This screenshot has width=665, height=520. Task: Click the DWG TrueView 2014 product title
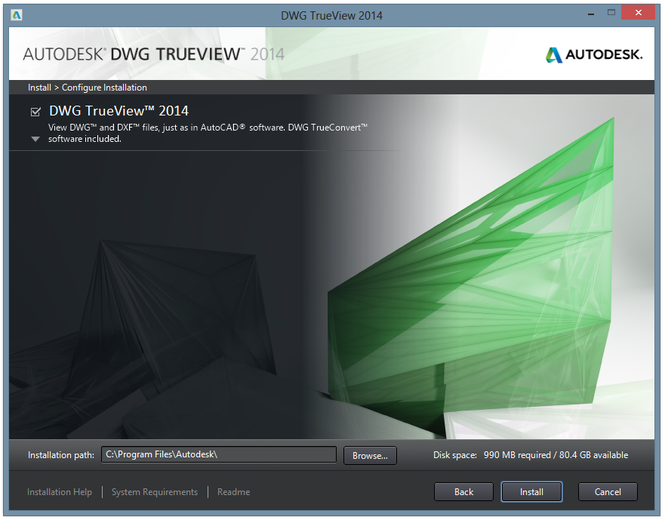[x=119, y=111]
